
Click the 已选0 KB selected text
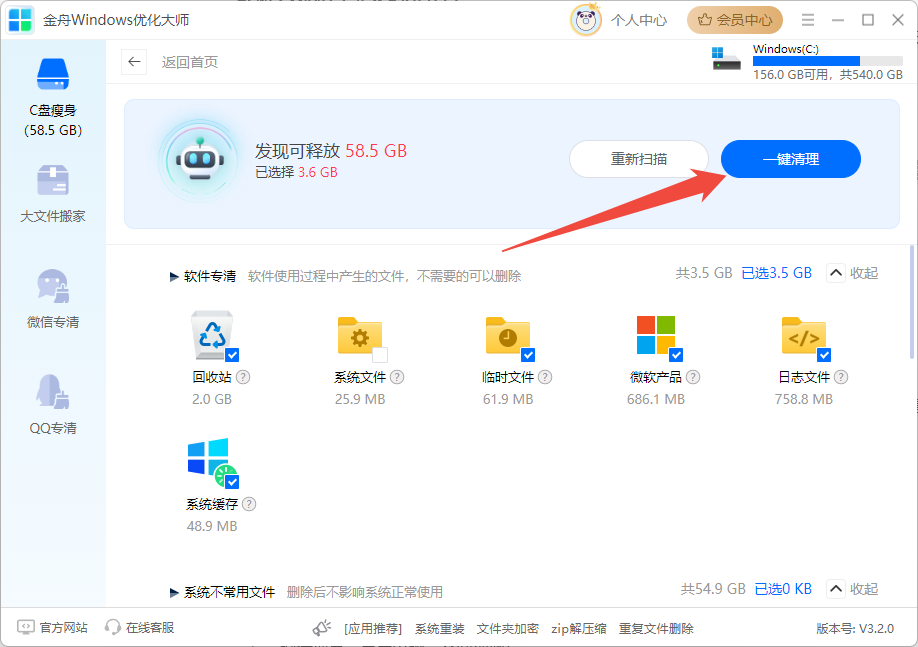tap(783, 589)
